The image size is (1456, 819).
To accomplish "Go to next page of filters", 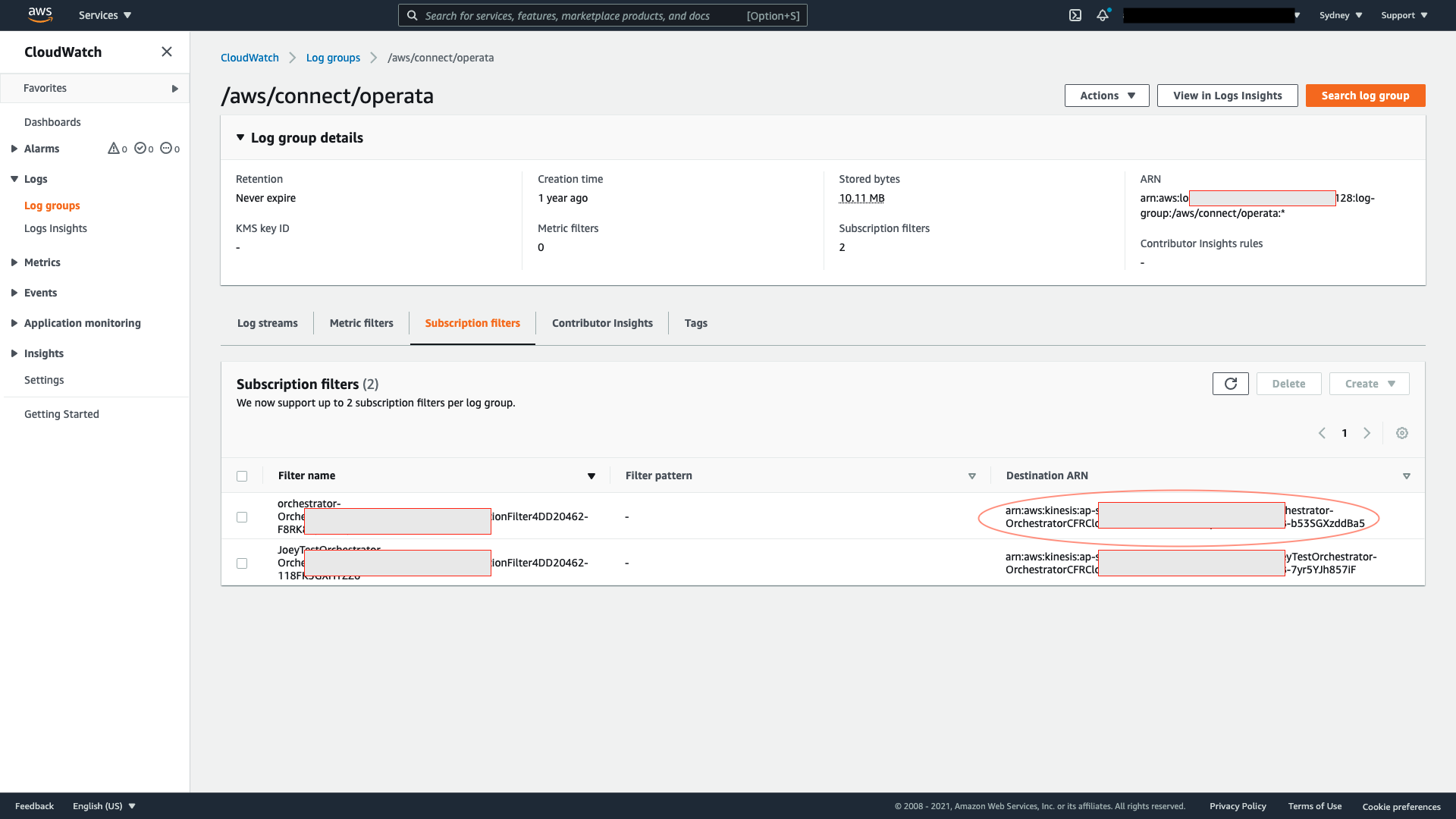I will click(1367, 433).
